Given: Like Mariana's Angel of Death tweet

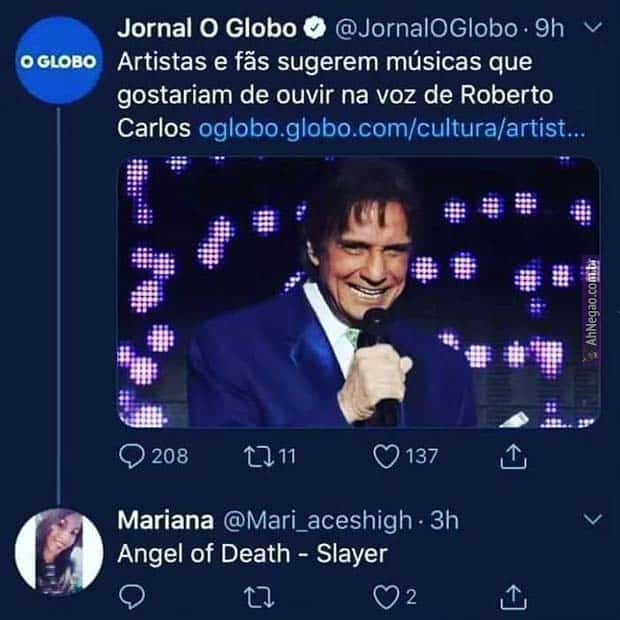Looking at the screenshot, I should pyautogui.click(x=384, y=596).
